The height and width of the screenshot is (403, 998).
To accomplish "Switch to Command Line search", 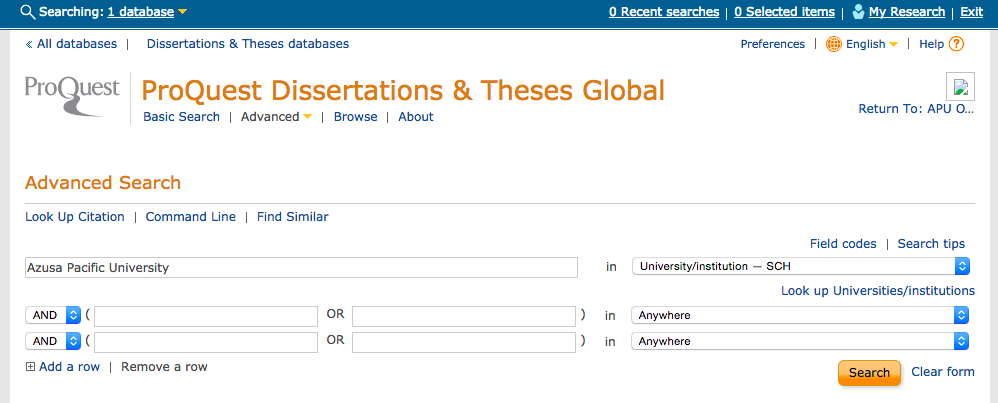I will [191, 216].
